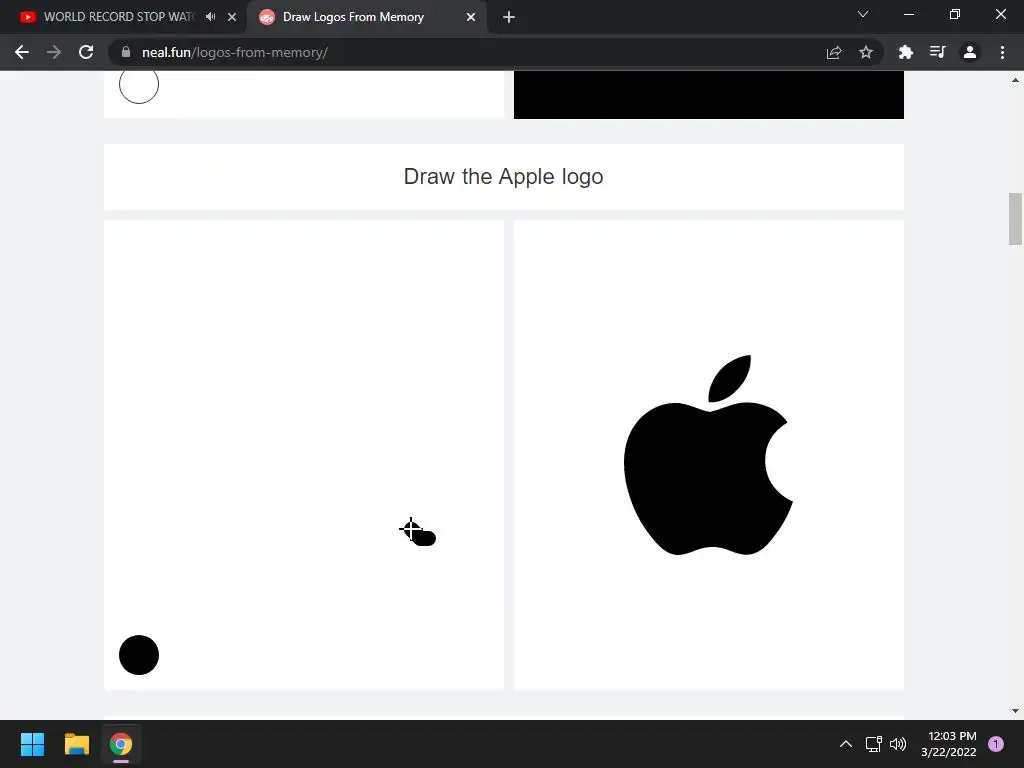1024x768 pixels.
Task: Open File Explorer from the taskbar
Action: 76,744
